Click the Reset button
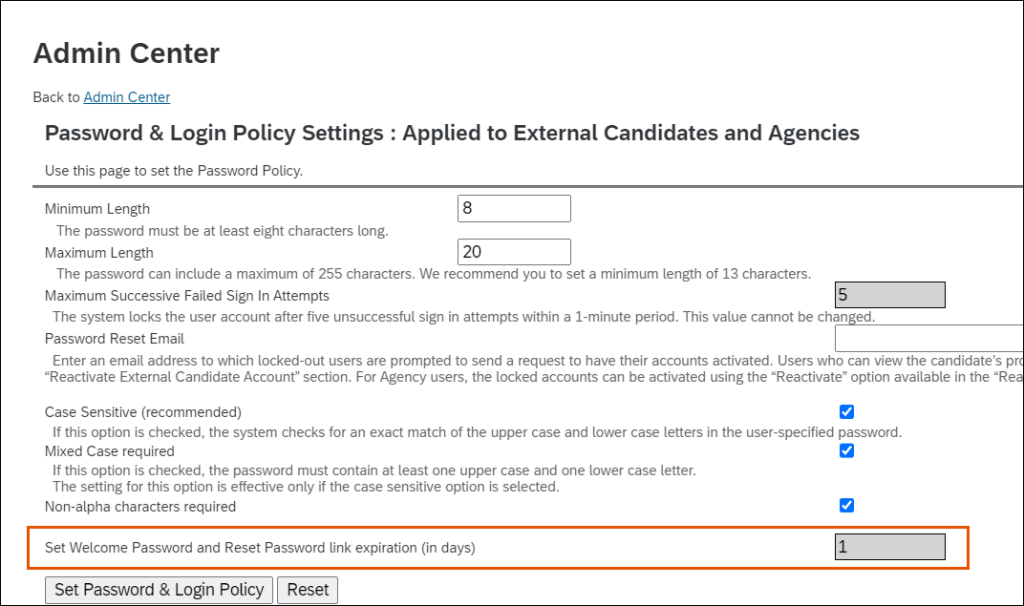 (307, 590)
